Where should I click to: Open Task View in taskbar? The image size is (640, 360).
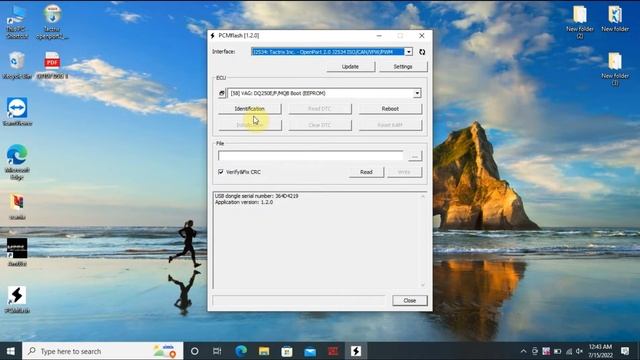217,351
